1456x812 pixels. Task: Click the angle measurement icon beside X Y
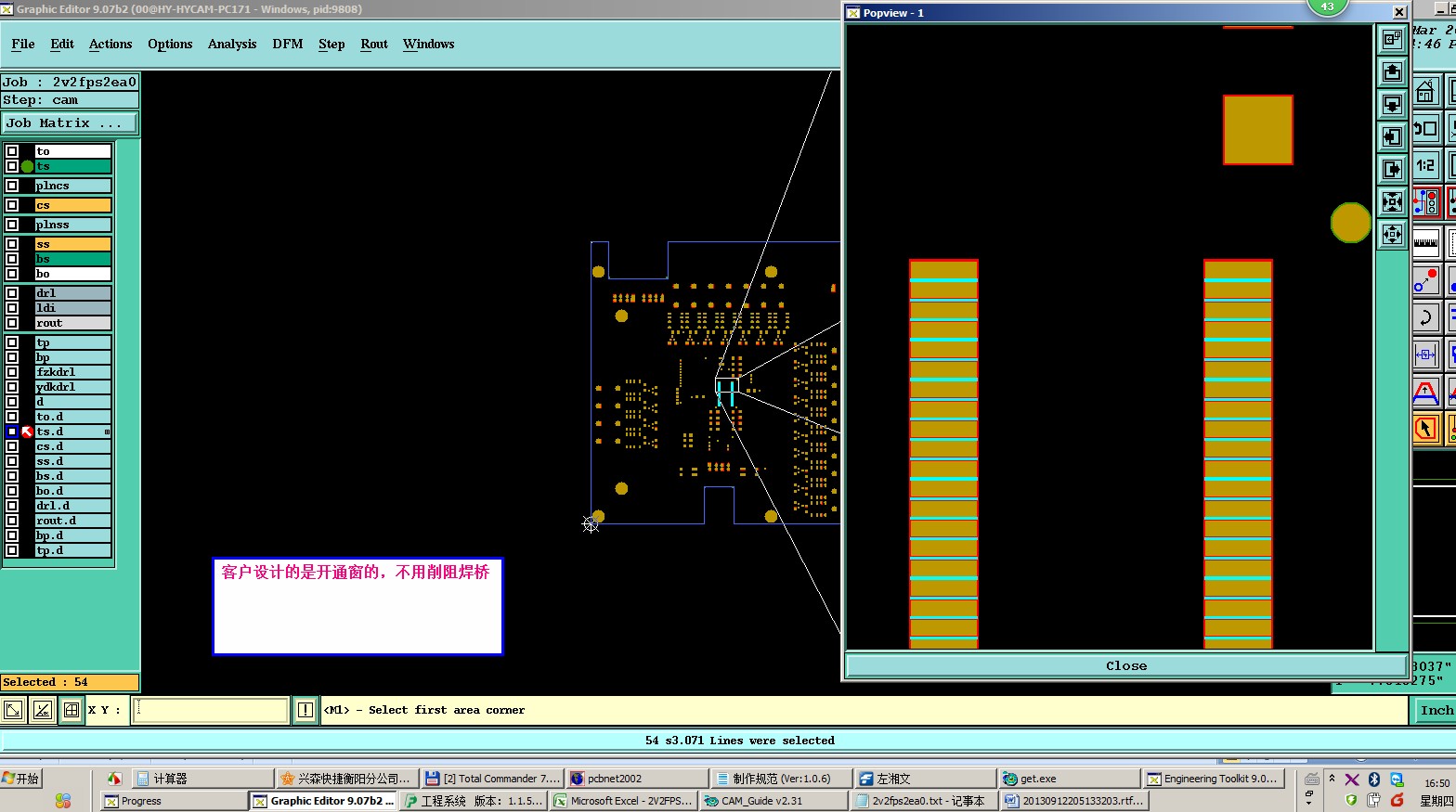[42, 710]
